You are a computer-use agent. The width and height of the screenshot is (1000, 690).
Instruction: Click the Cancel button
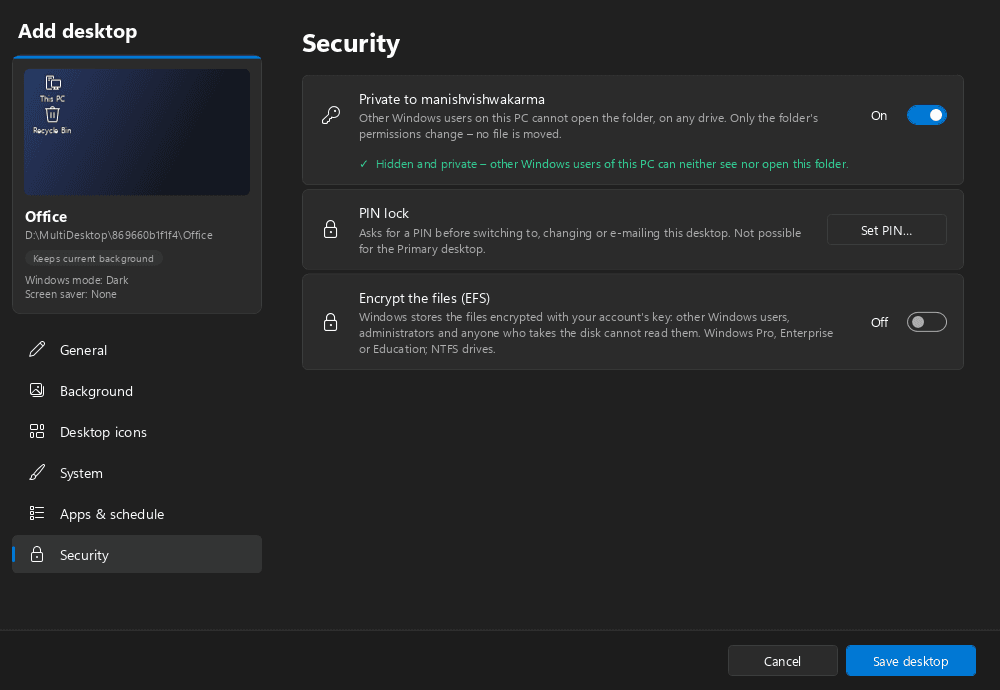(783, 661)
